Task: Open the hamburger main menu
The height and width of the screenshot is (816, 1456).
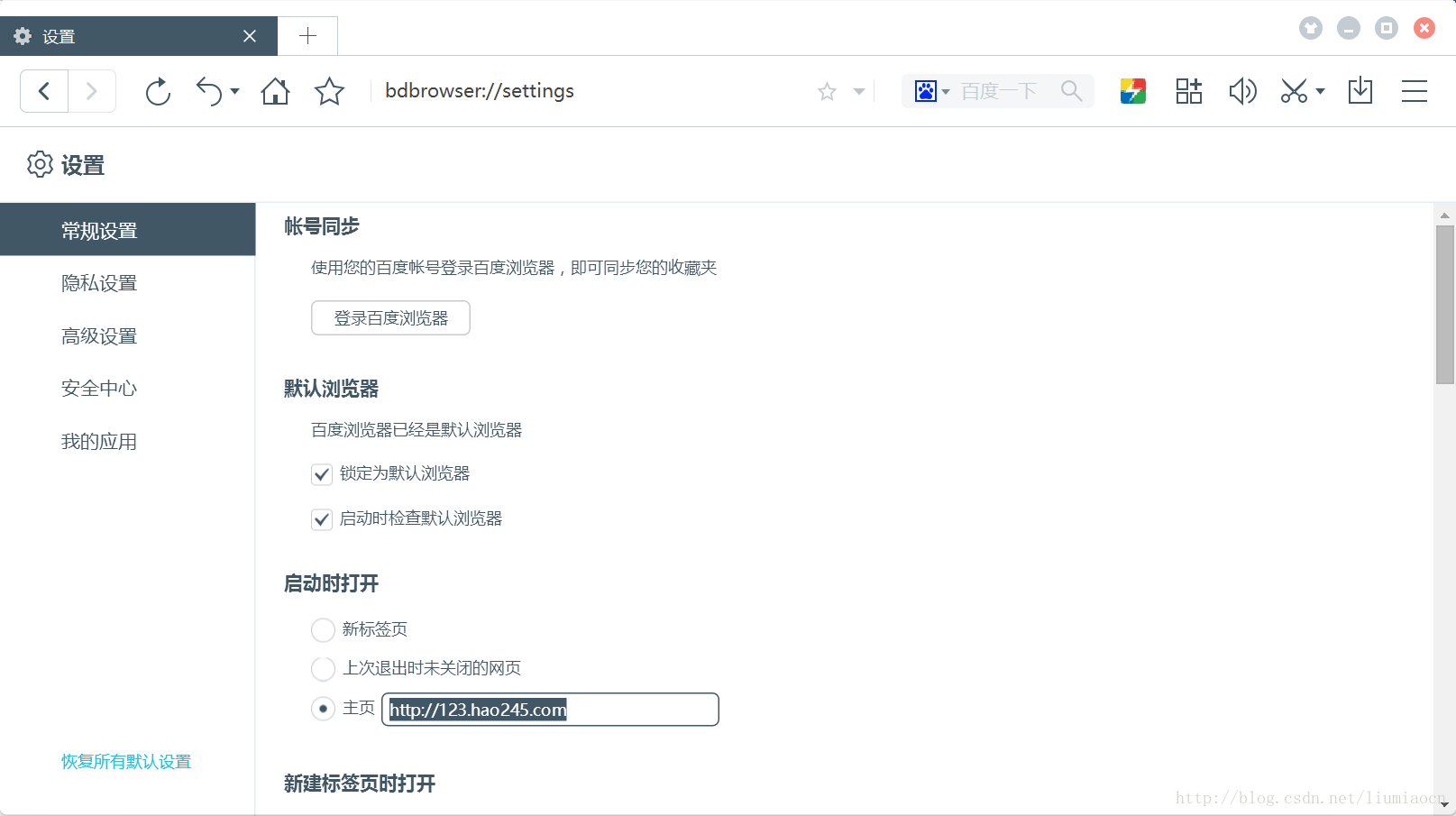Action: (1415, 91)
